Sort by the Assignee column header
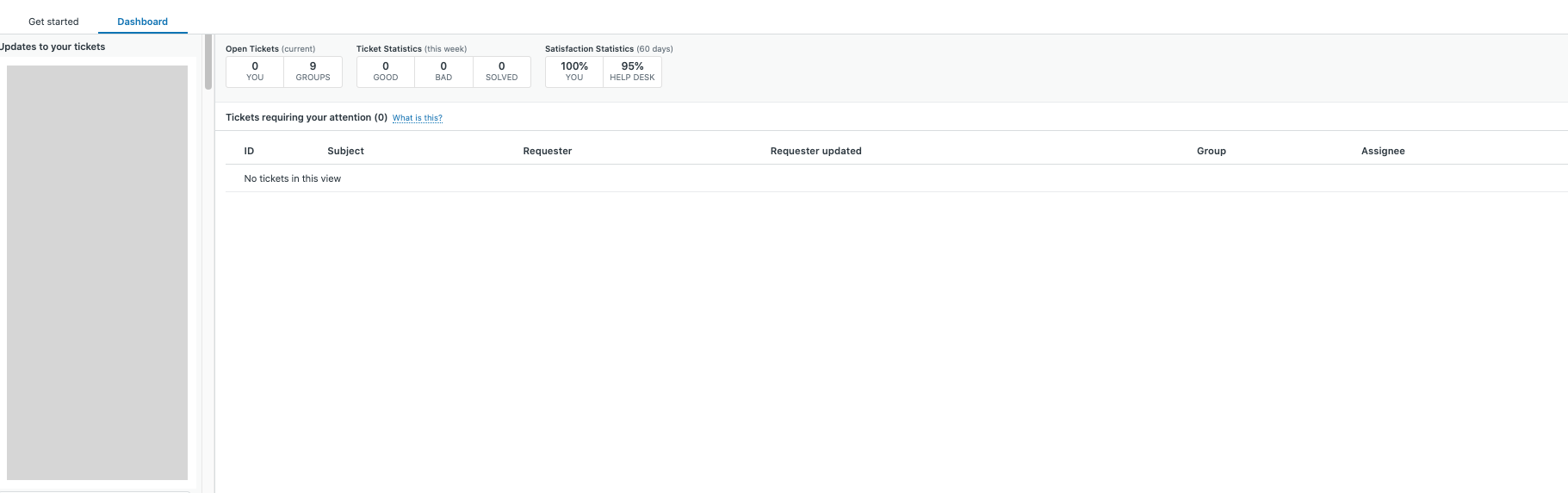Viewport: 1568px width, 493px height. pyautogui.click(x=1382, y=151)
